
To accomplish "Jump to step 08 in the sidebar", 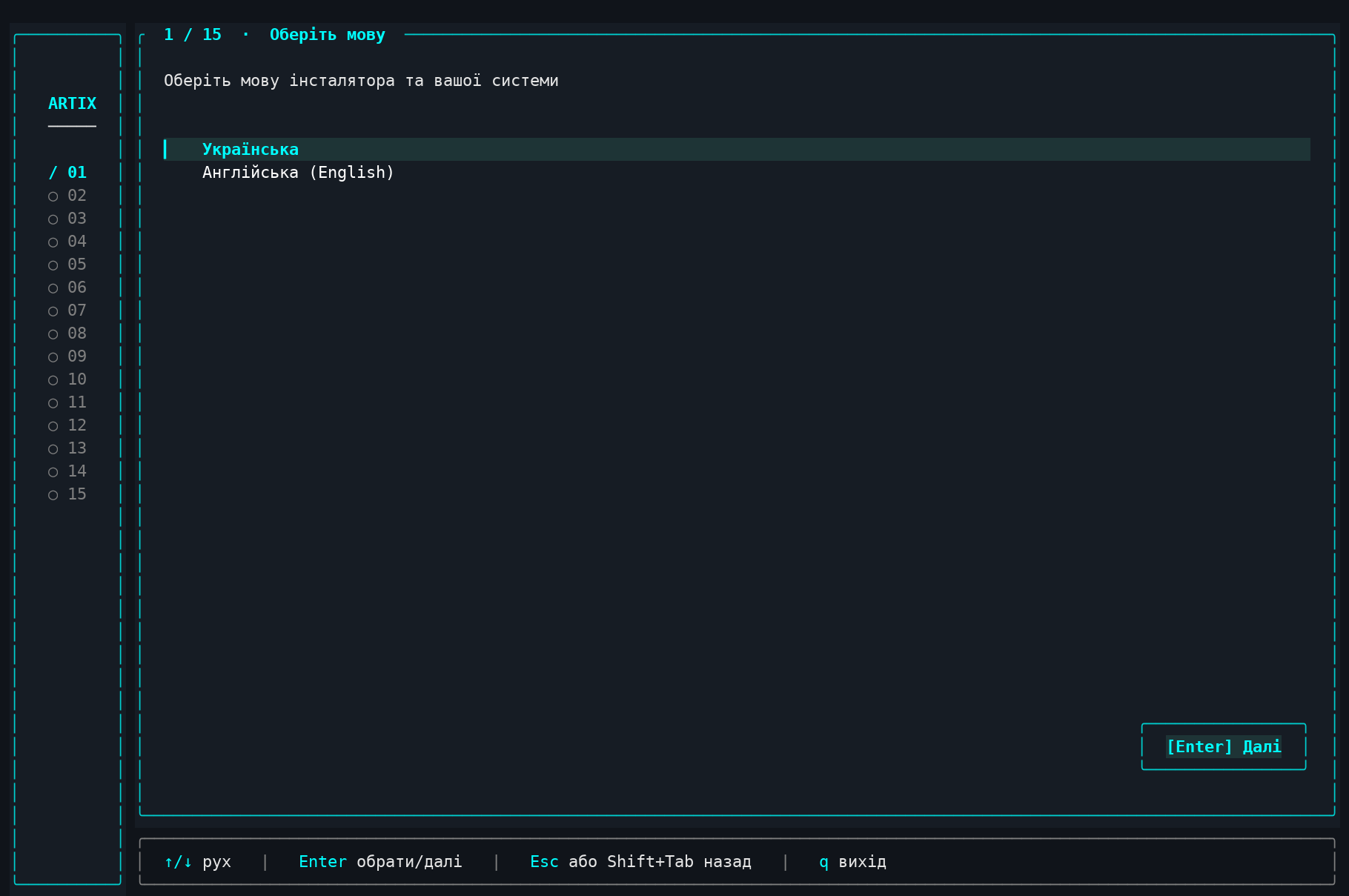I will click(67, 333).
